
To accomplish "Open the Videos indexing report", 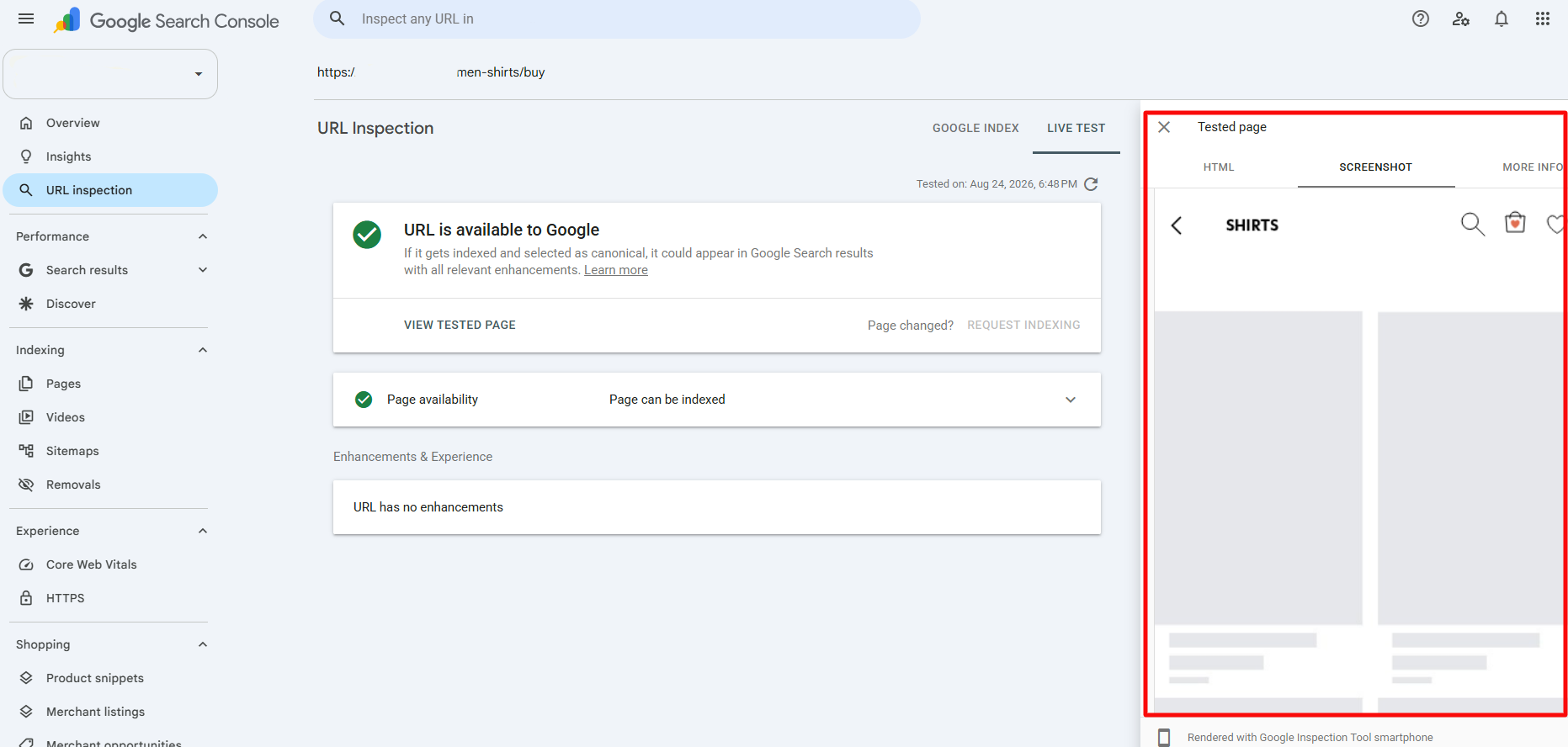I will (110, 417).
